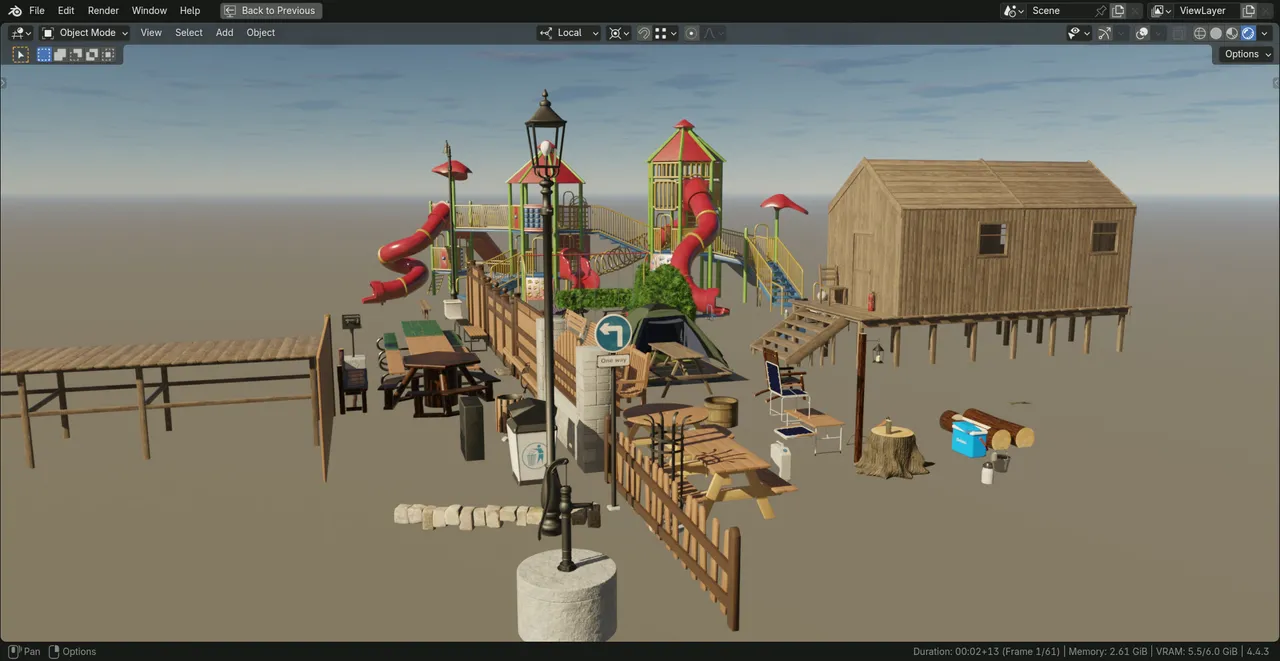Choose the intersect selection mode icon
The image size is (1280, 661).
pos(108,54)
